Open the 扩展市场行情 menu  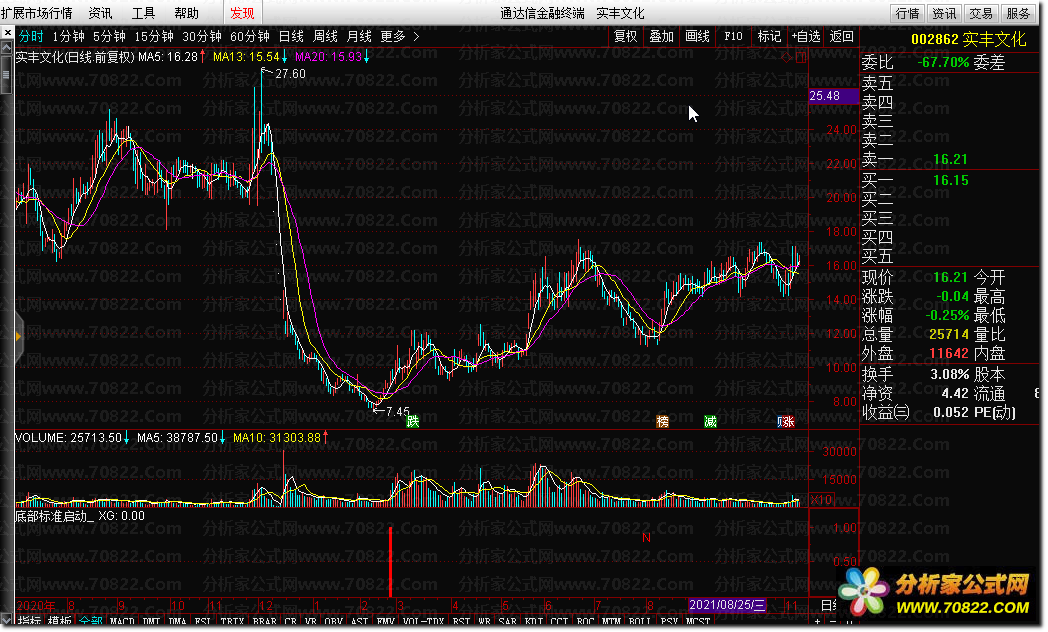point(37,13)
